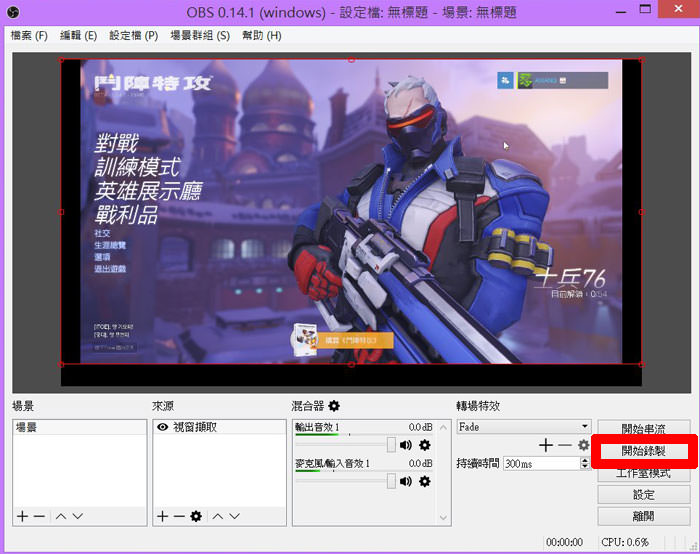The width and height of the screenshot is (700, 554).
Task: Maximize the OBS window
Action: pos(645,9)
